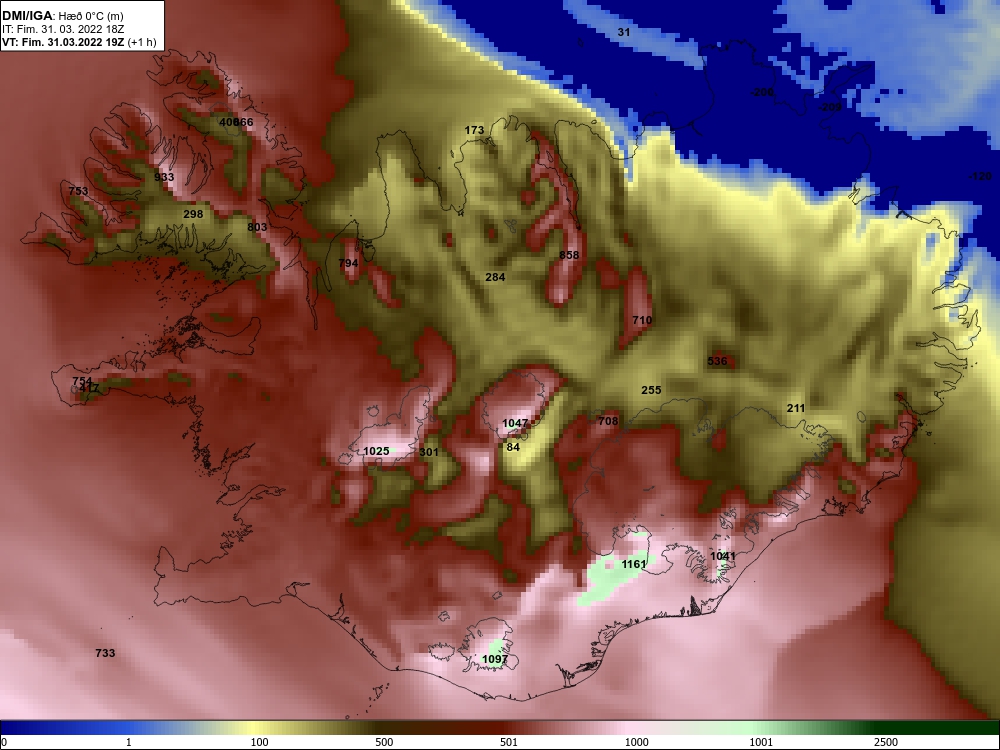Viewport: 1000px width, 750px height.
Task: Click the value 301 on the map
Action: [429, 452]
